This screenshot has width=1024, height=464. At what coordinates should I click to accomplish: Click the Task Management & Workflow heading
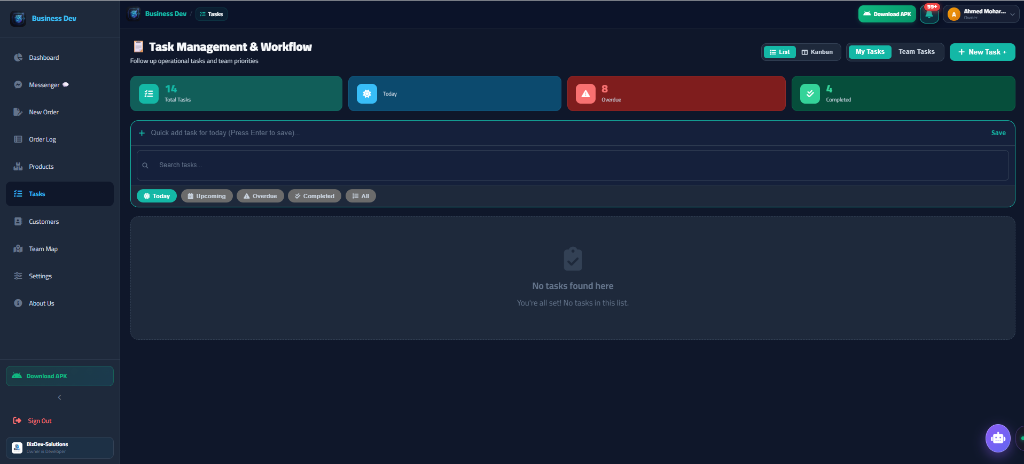(231, 47)
